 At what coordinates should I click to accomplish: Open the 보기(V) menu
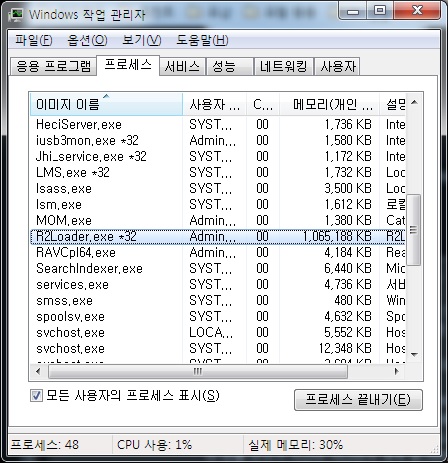[x=142, y=40]
